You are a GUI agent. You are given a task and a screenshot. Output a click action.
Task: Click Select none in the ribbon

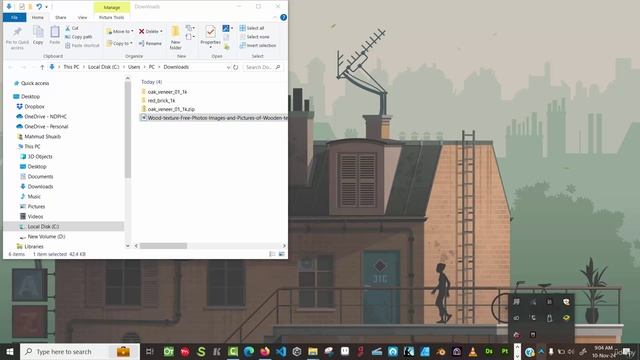point(254,37)
